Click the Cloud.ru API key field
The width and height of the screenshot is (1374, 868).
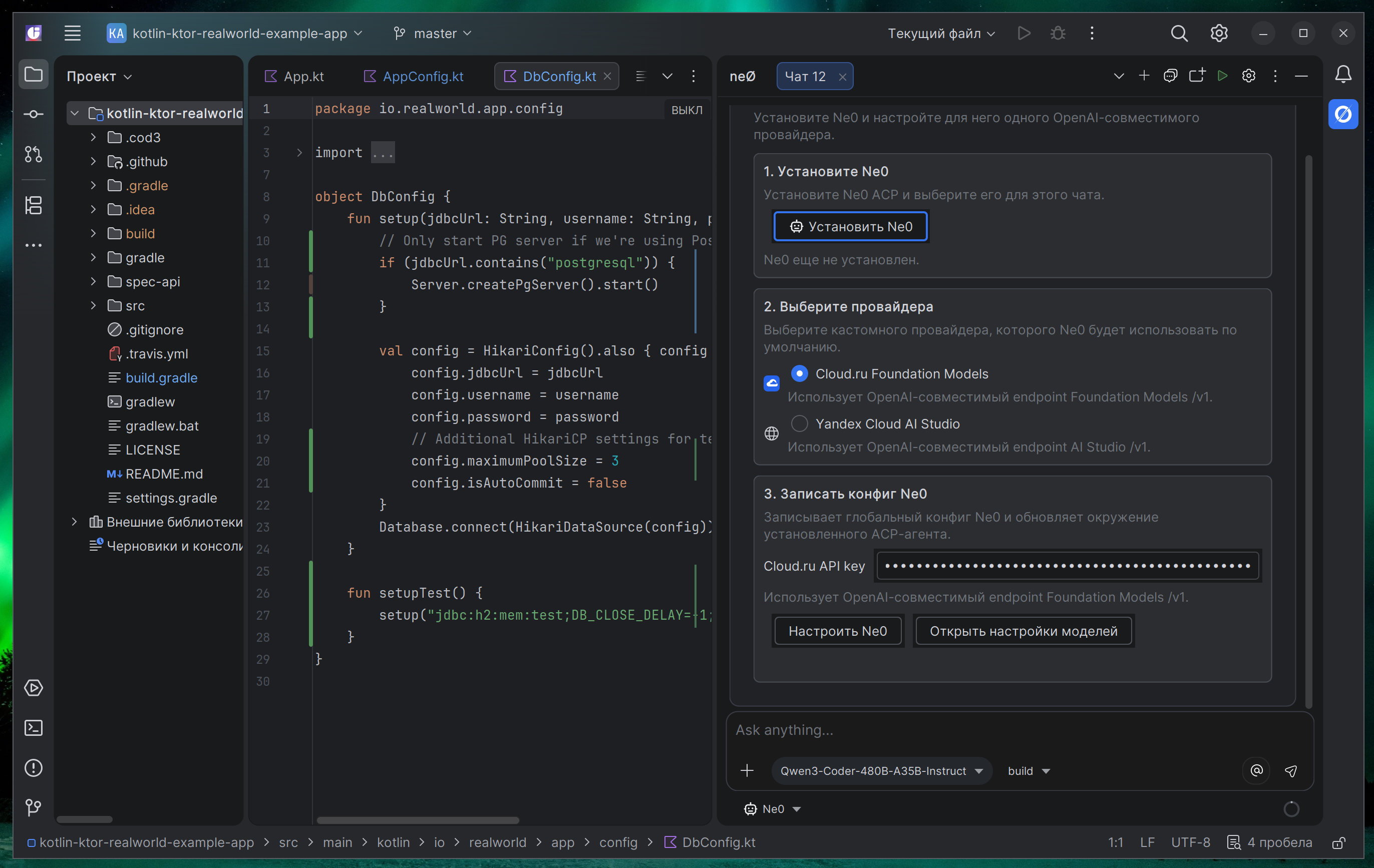(x=1067, y=566)
